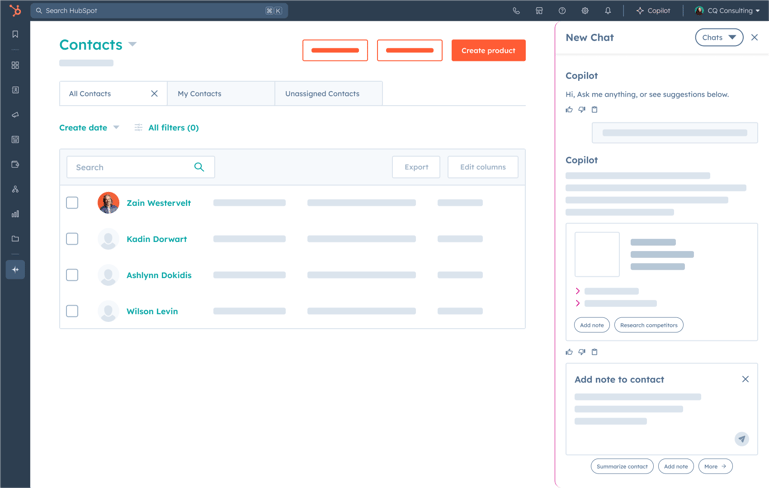Image resolution: width=769 pixels, height=488 pixels.
Task: Click the Research competitors button
Action: (x=648, y=325)
